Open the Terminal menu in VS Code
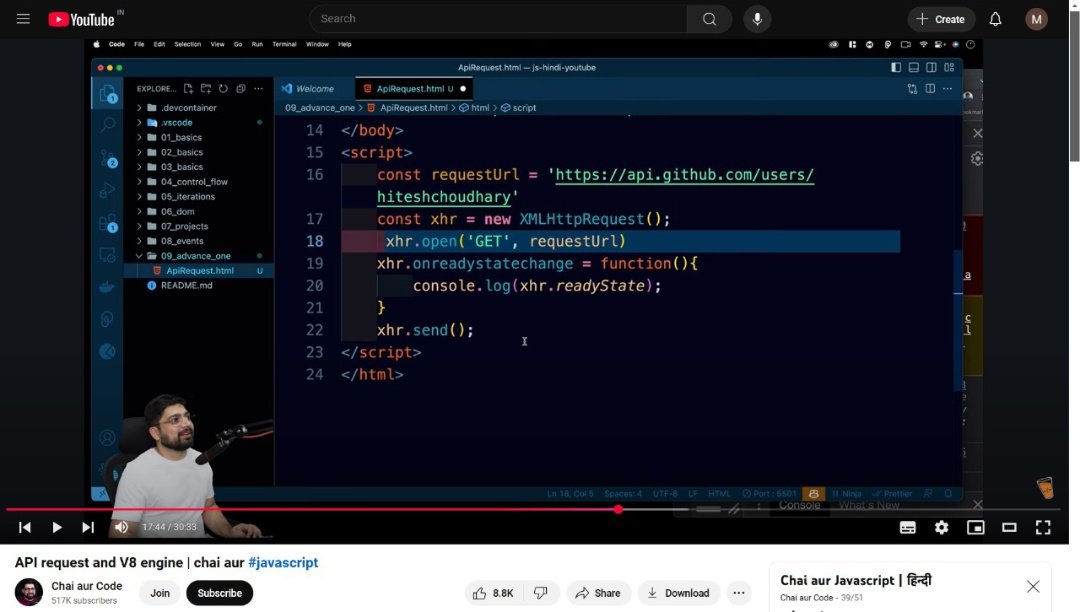Image resolution: width=1080 pixels, height=612 pixels. point(284,44)
